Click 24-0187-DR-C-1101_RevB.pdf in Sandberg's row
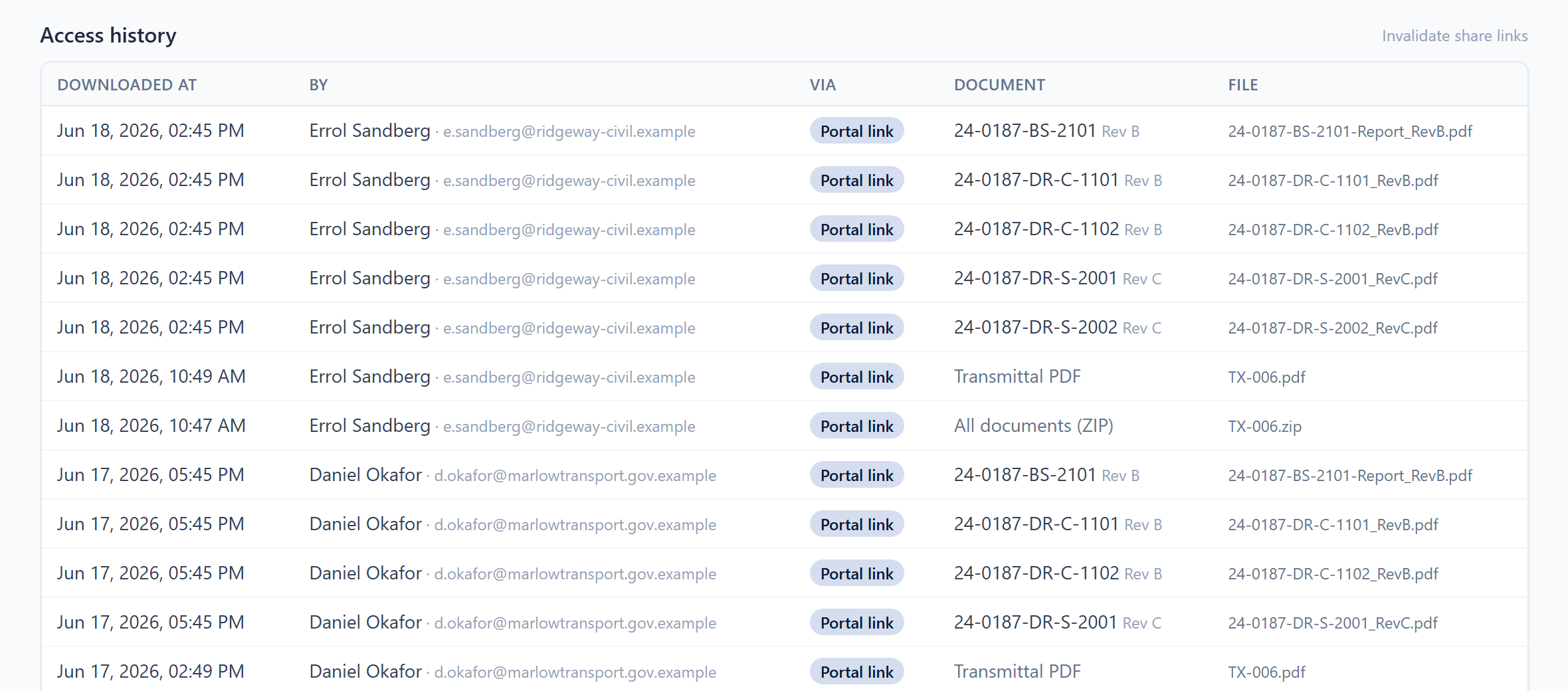This screenshot has height=691, width=1568. click(1333, 181)
